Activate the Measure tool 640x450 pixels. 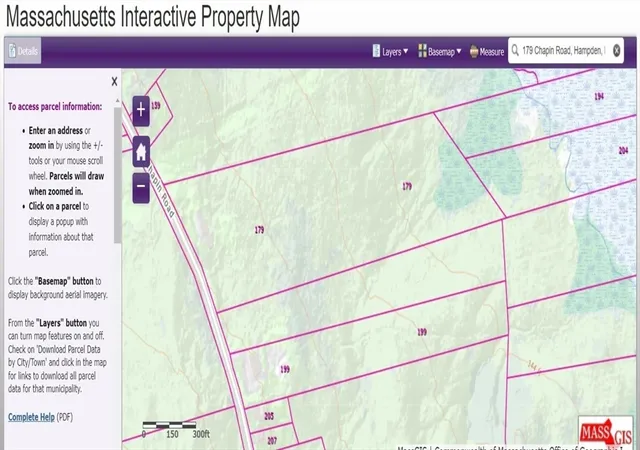click(x=487, y=51)
